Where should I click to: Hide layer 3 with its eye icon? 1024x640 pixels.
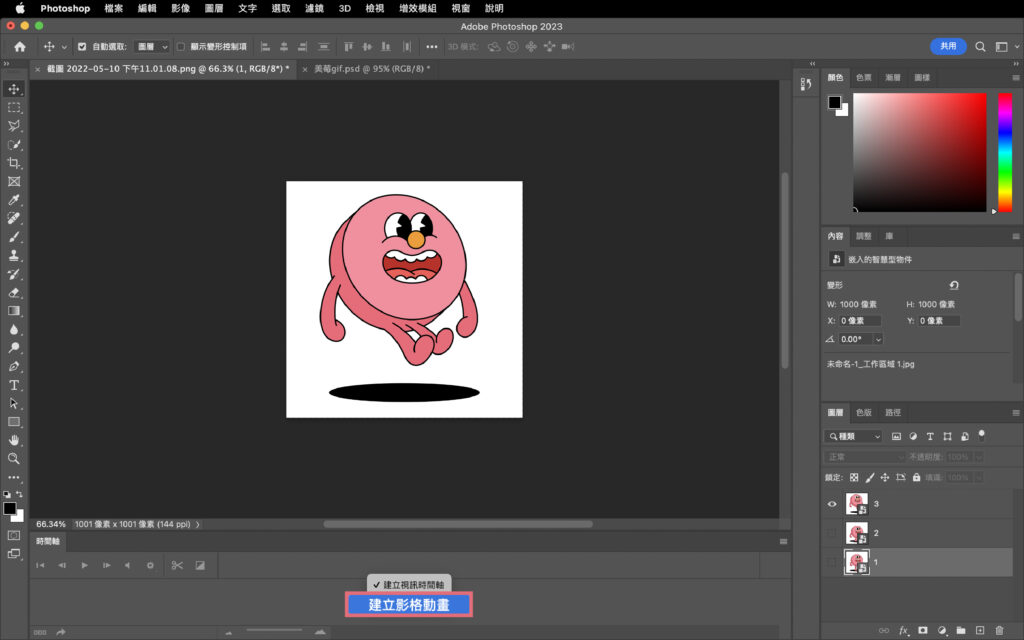[831, 504]
